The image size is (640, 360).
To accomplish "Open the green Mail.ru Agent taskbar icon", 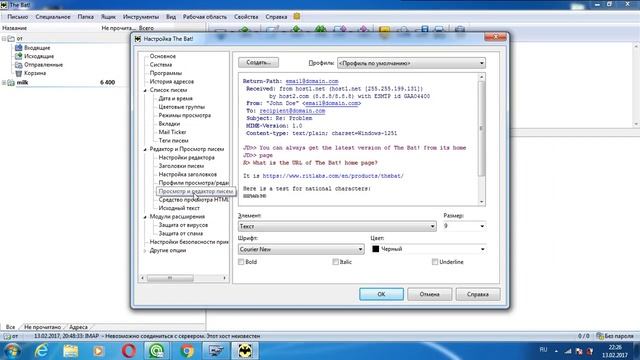I will [x=157, y=351].
